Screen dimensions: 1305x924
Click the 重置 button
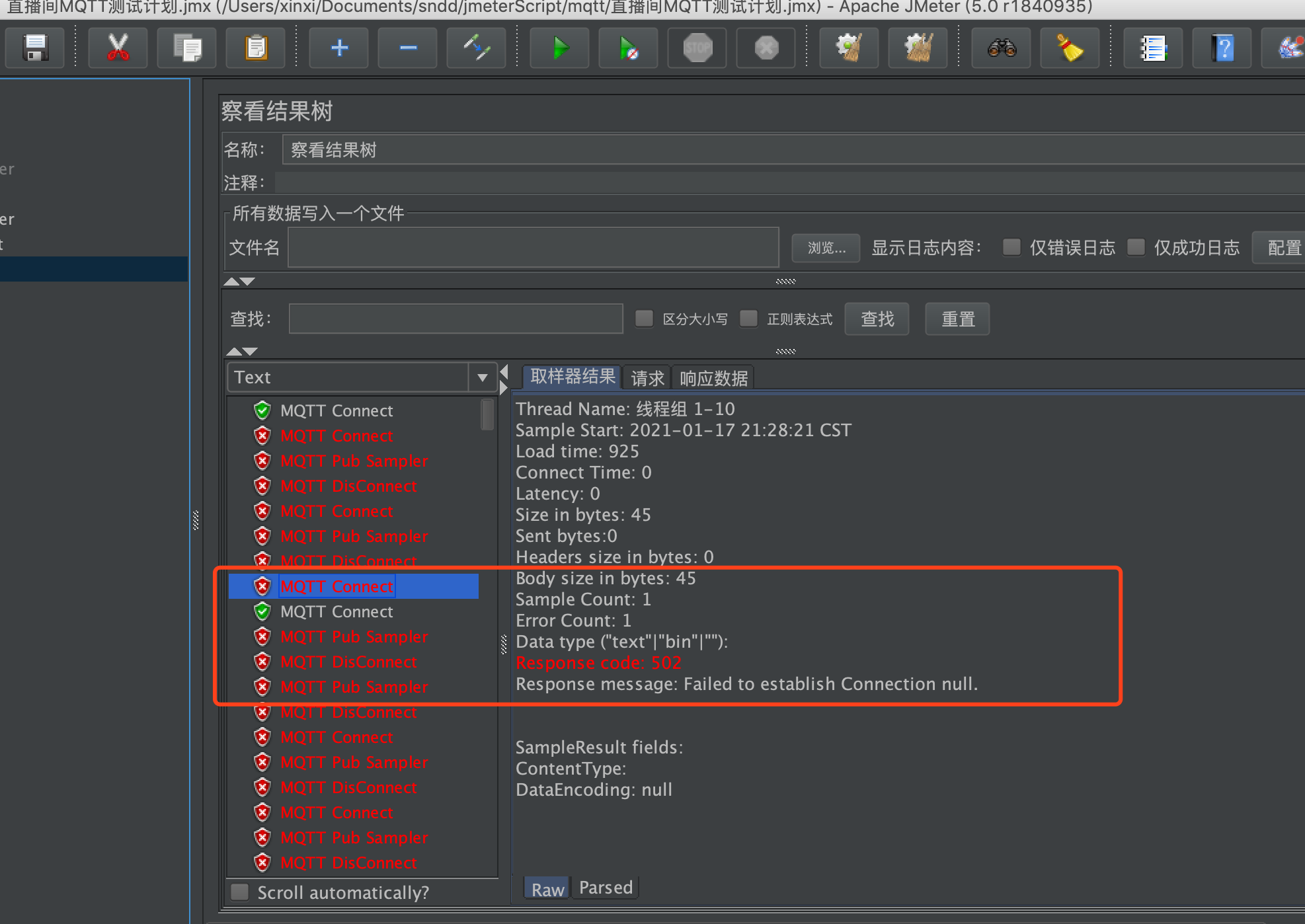957,319
